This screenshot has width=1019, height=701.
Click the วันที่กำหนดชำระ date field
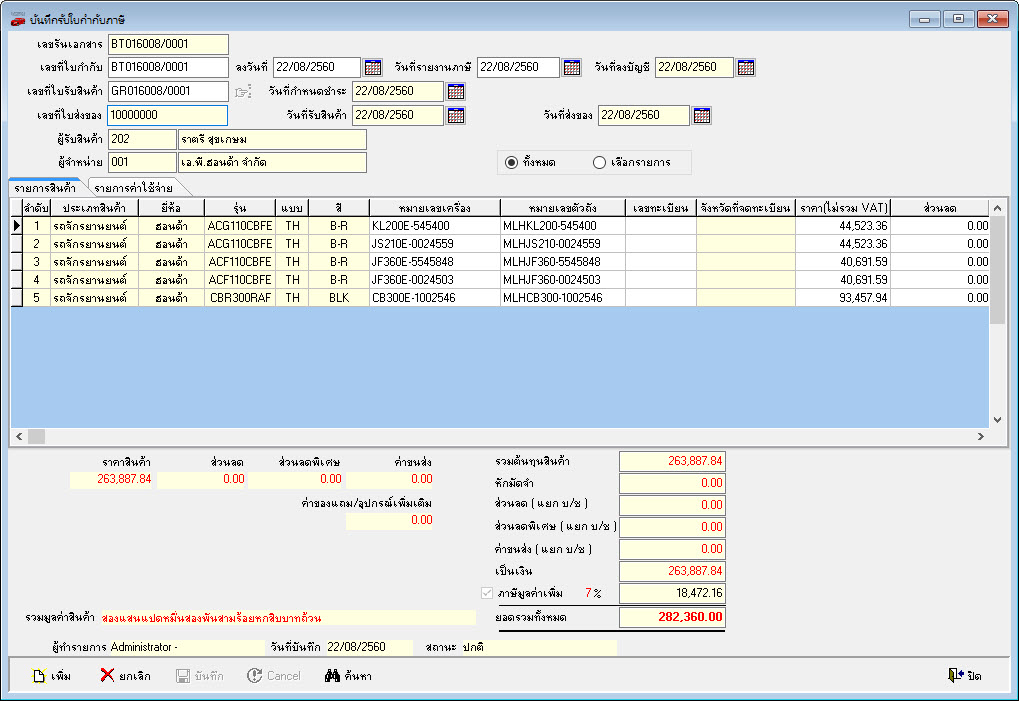(398, 91)
